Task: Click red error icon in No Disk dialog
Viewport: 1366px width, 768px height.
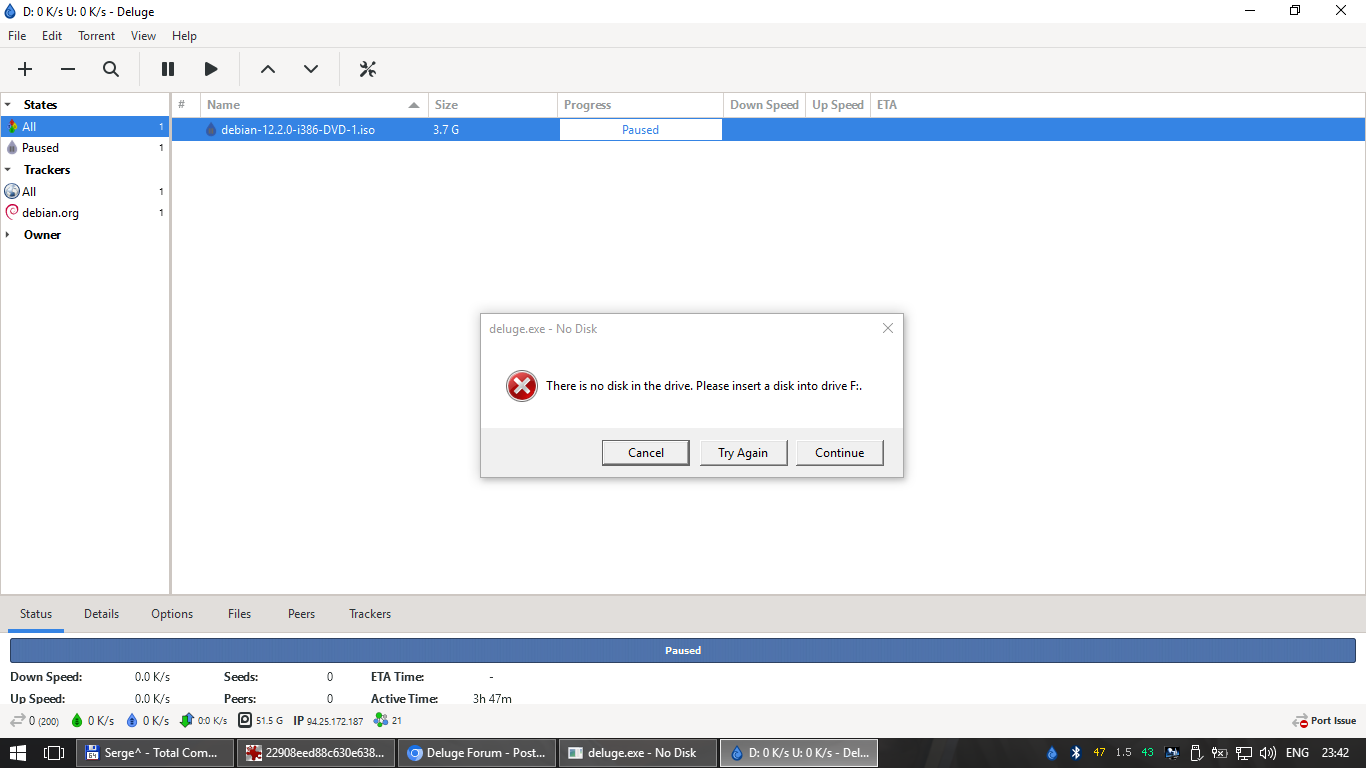Action: click(x=522, y=386)
